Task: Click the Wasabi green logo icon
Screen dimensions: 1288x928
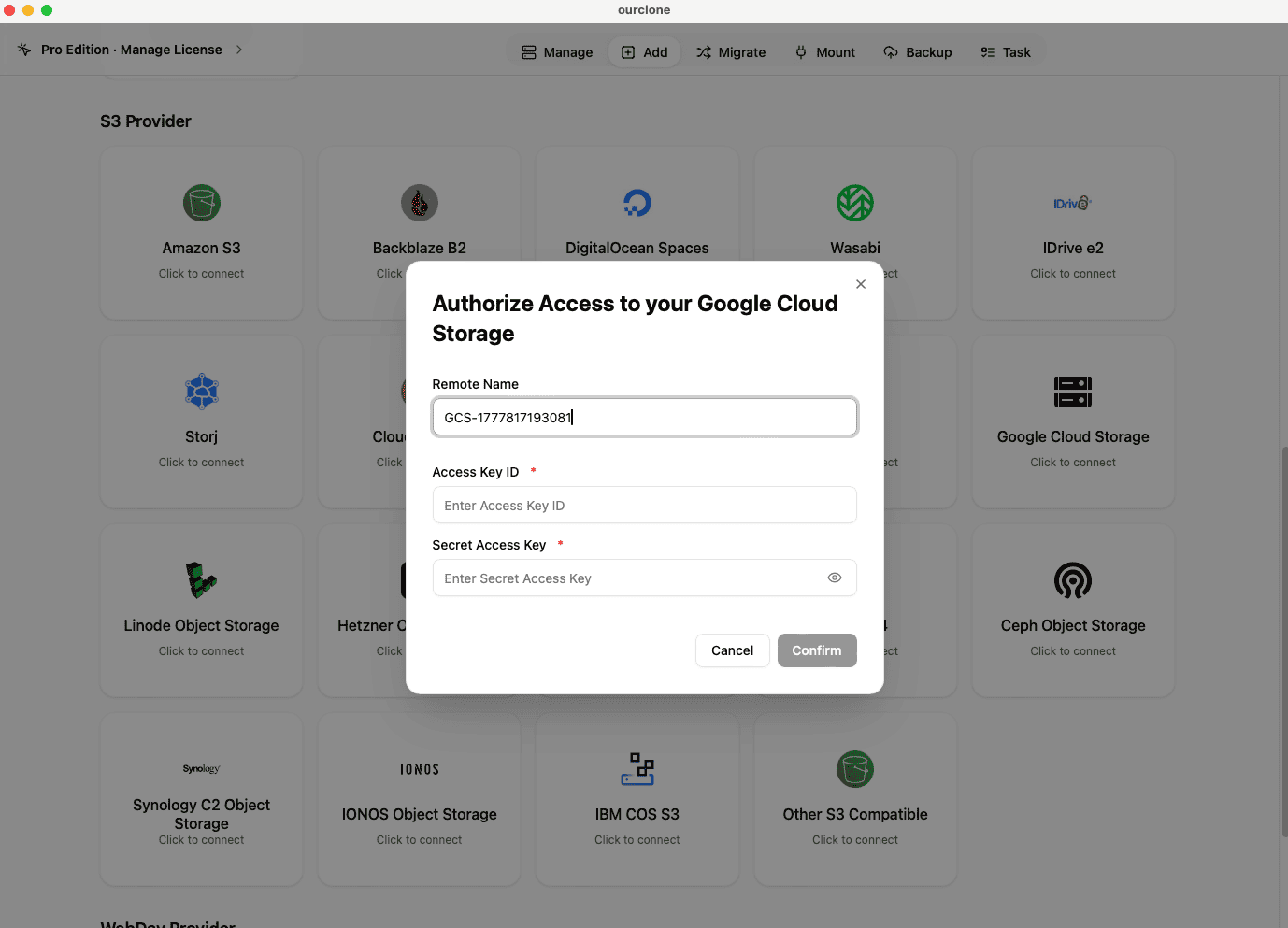Action: click(x=855, y=203)
